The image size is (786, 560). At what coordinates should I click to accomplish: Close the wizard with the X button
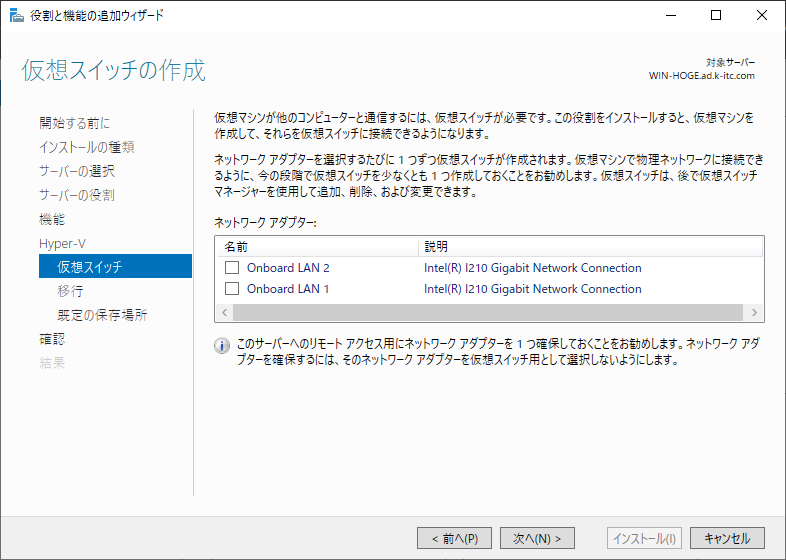[762, 16]
